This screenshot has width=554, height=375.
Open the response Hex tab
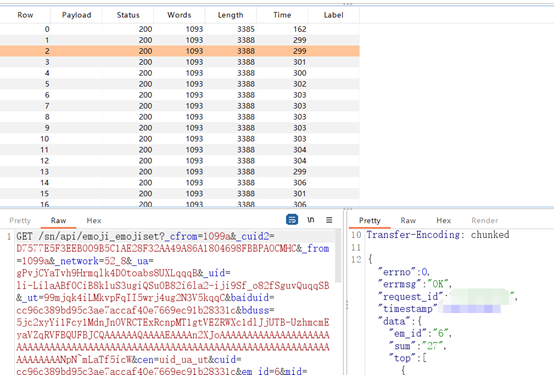coord(444,221)
